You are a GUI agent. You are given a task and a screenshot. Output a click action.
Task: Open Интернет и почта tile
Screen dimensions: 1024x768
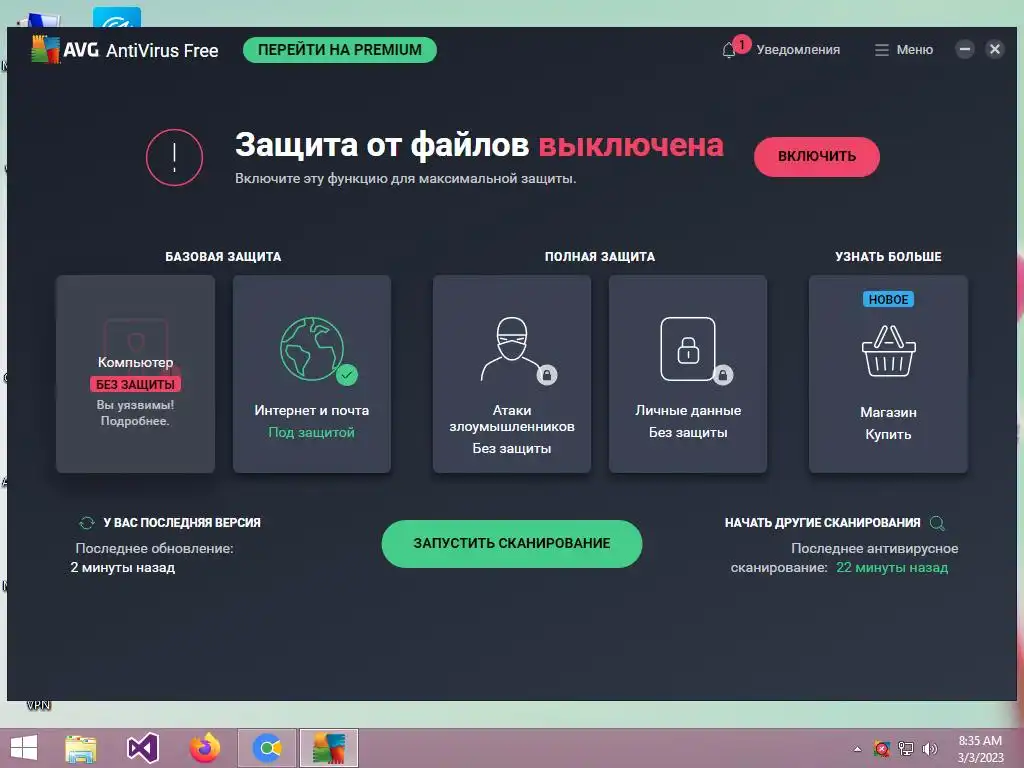point(312,374)
